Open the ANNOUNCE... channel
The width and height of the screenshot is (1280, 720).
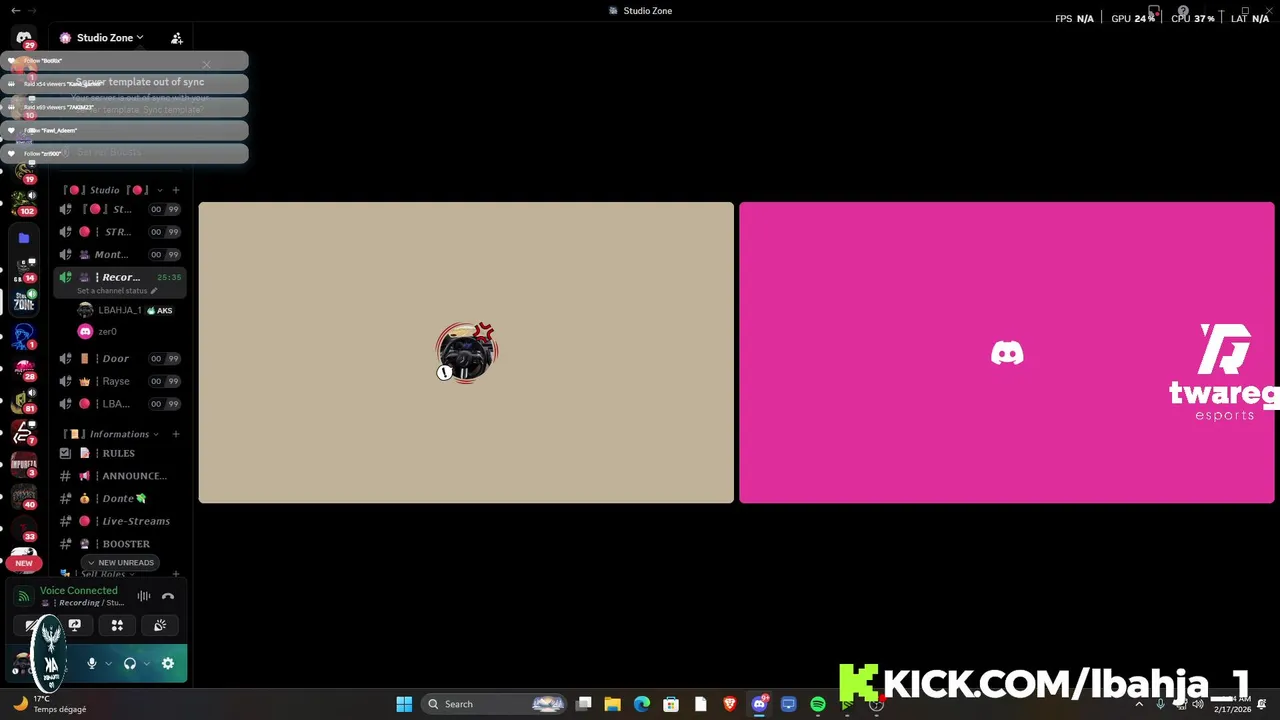click(x=120, y=476)
